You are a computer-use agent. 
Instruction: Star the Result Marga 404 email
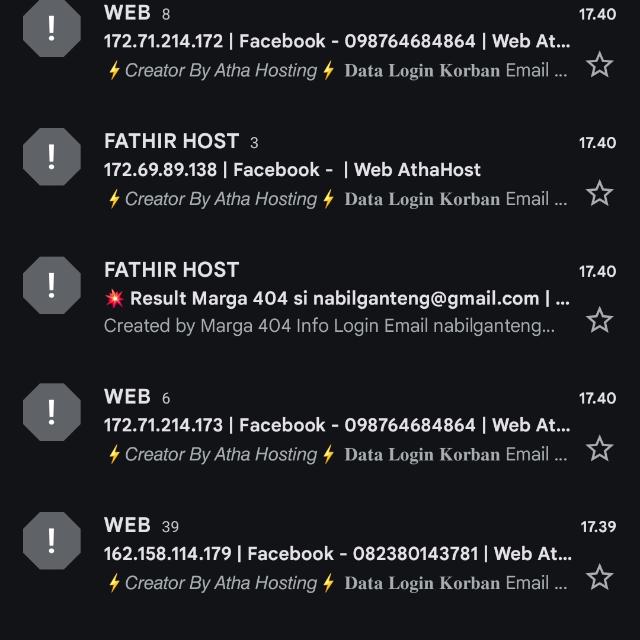coord(599,320)
